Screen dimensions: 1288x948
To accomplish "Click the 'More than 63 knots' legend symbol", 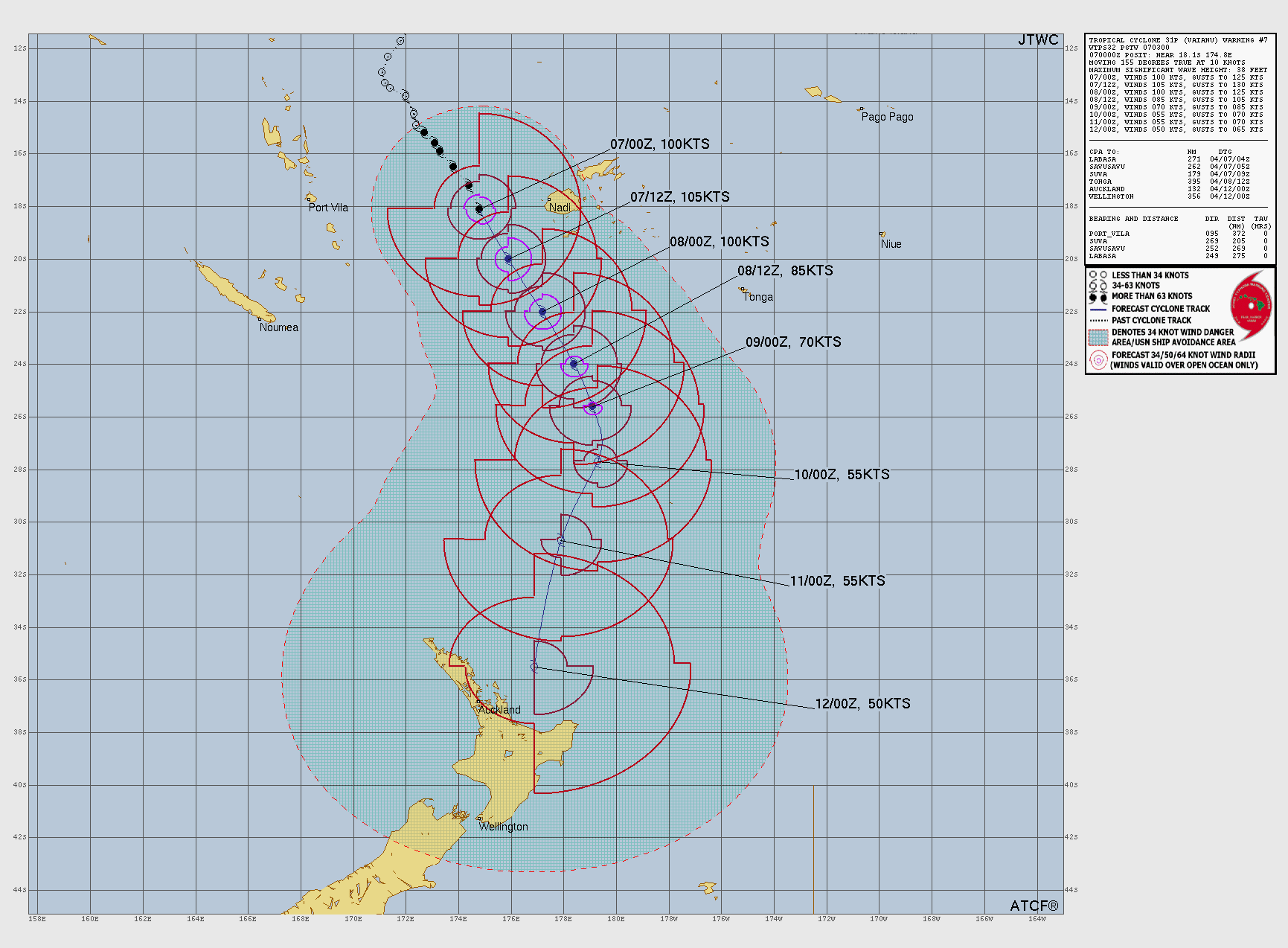I will [x=1098, y=296].
